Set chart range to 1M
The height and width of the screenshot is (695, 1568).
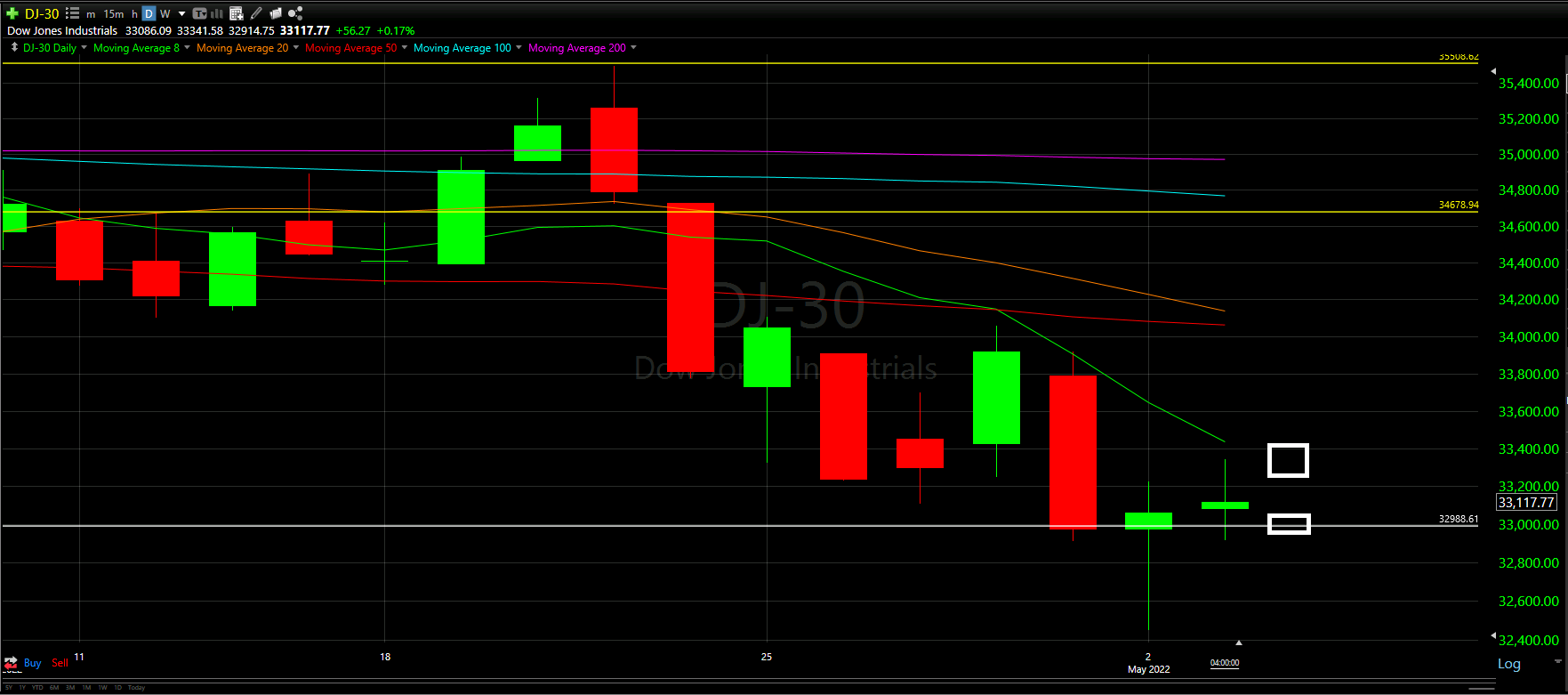click(86, 688)
